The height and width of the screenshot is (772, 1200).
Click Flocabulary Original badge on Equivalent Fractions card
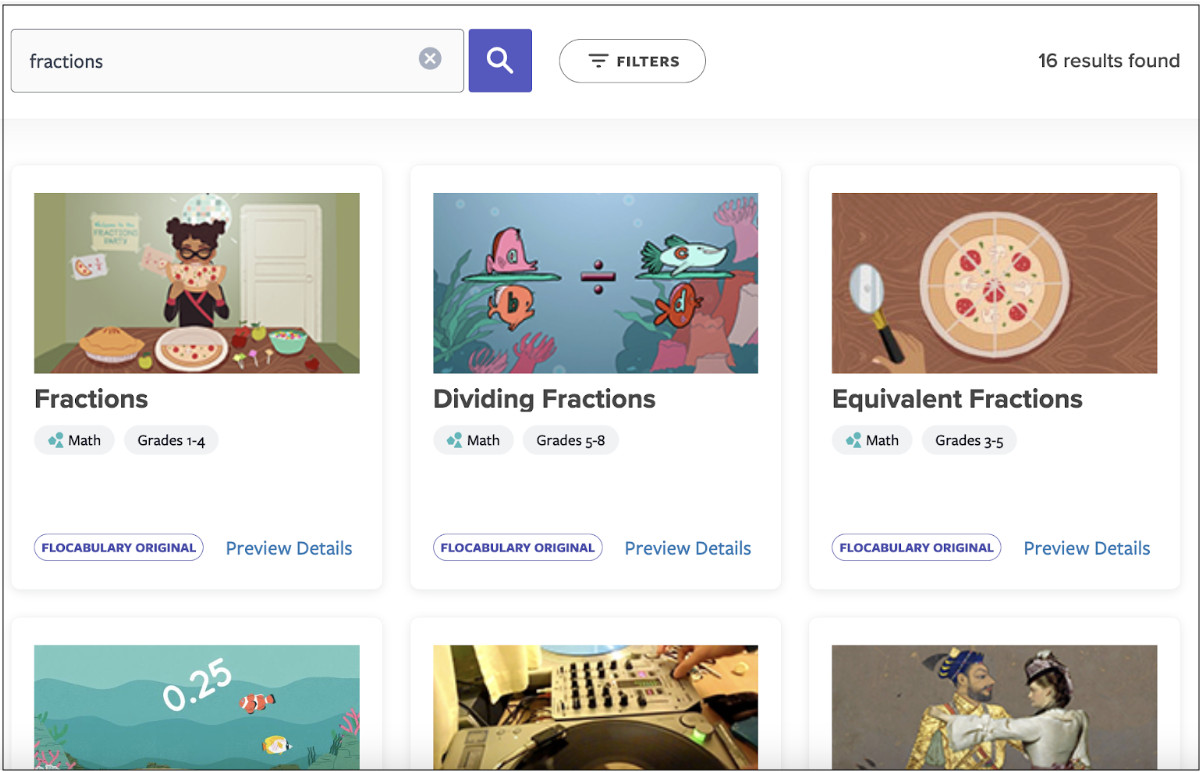coord(916,547)
